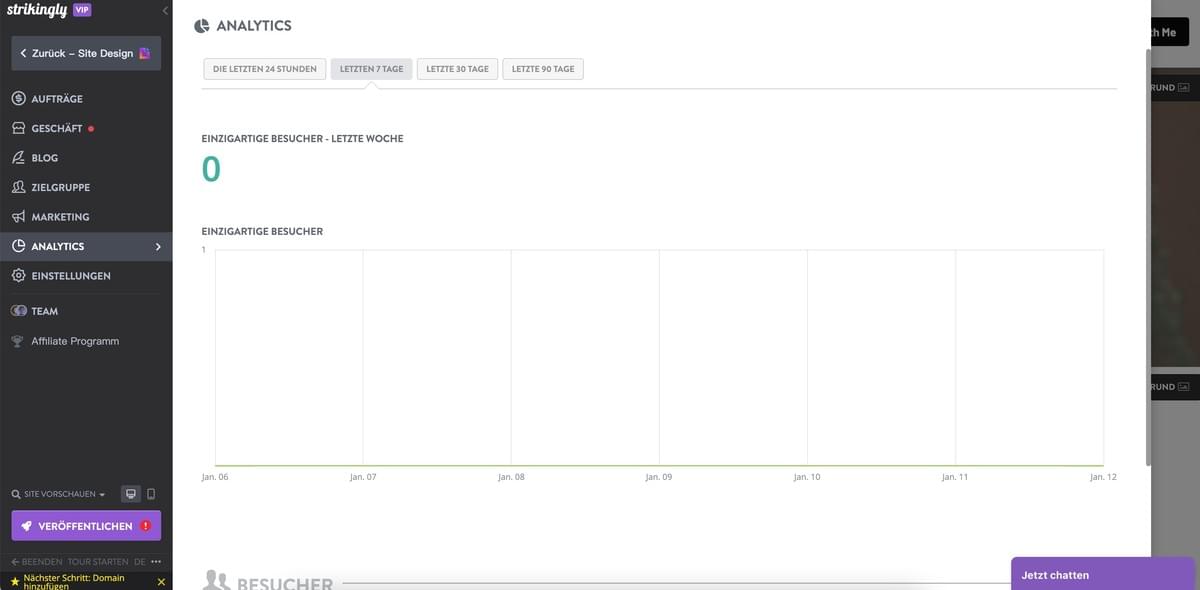Click Tour Starten link
Screen dimensions: 1200x590
pyautogui.click(x=98, y=561)
